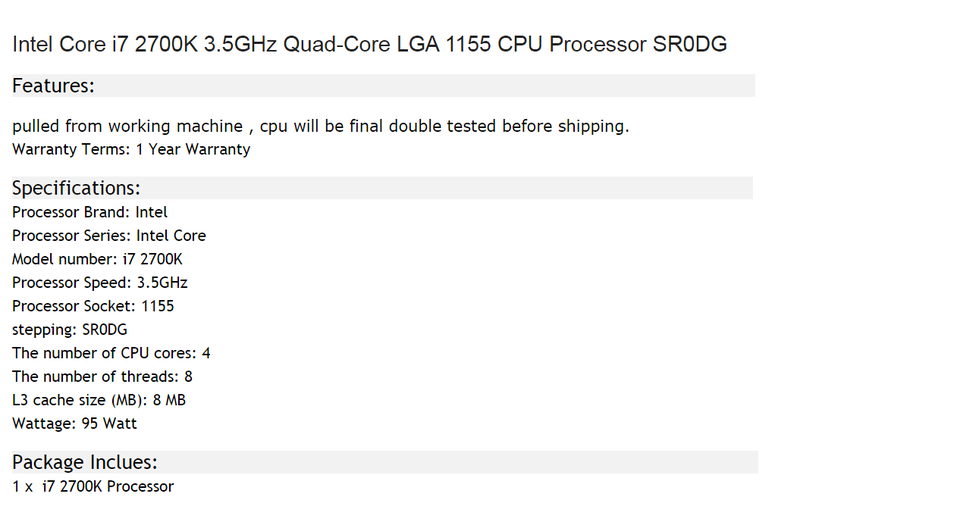960x525 pixels.
Task: Click the L3 cache size line
Action: 99,400
